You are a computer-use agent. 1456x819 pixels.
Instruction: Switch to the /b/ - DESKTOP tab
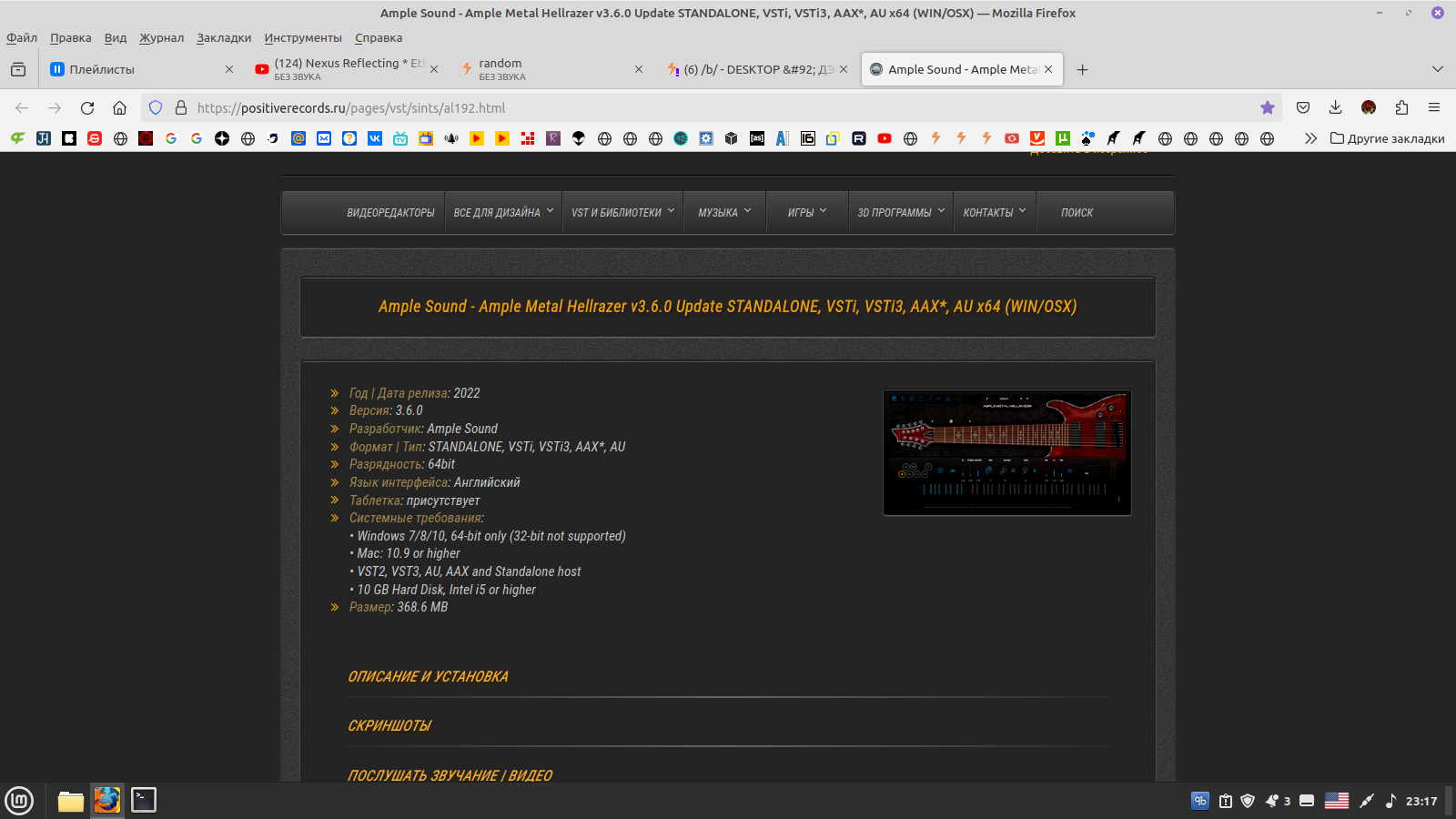pos(757,69)
